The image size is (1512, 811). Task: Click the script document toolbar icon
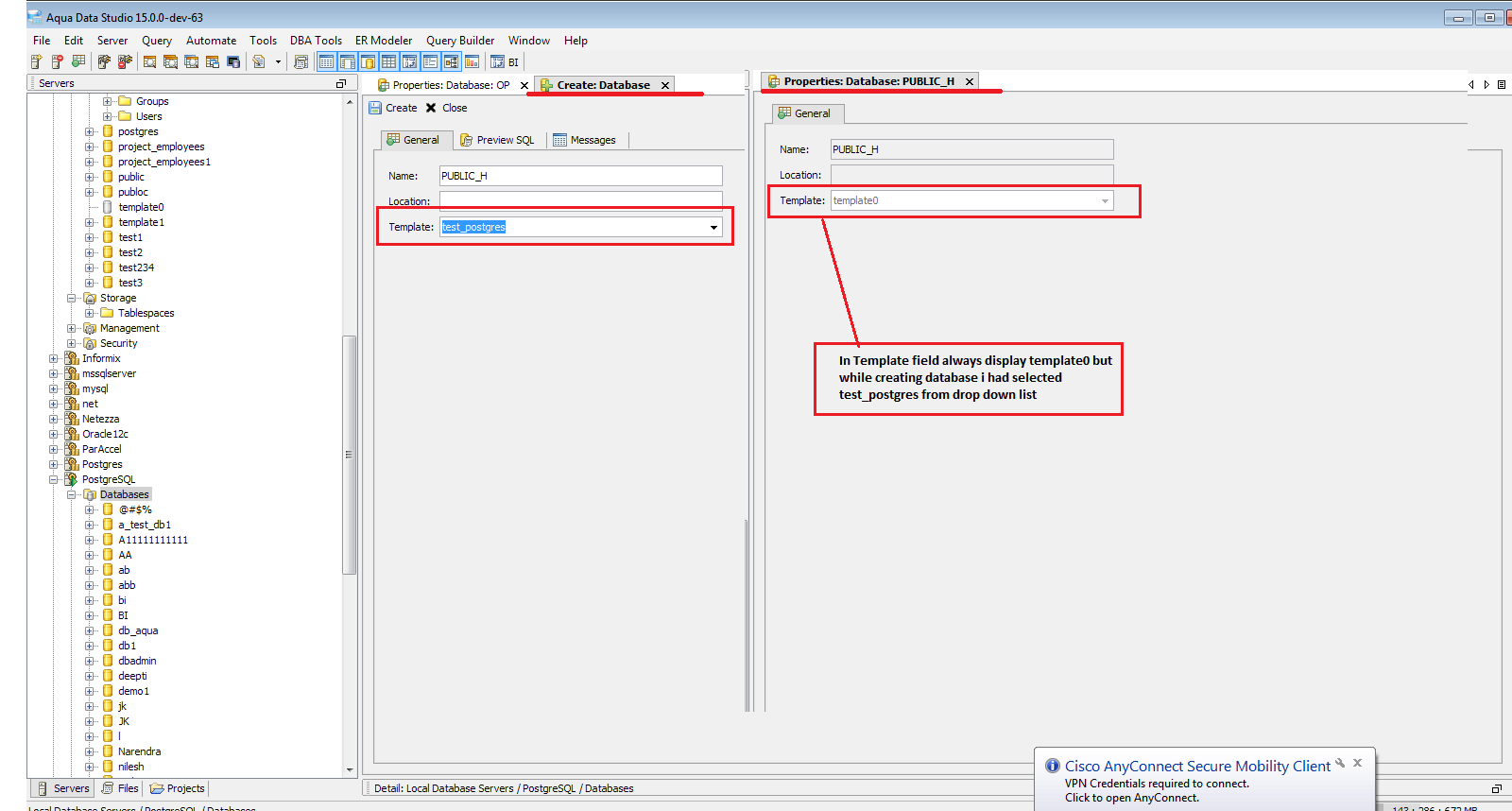point(259,61)
